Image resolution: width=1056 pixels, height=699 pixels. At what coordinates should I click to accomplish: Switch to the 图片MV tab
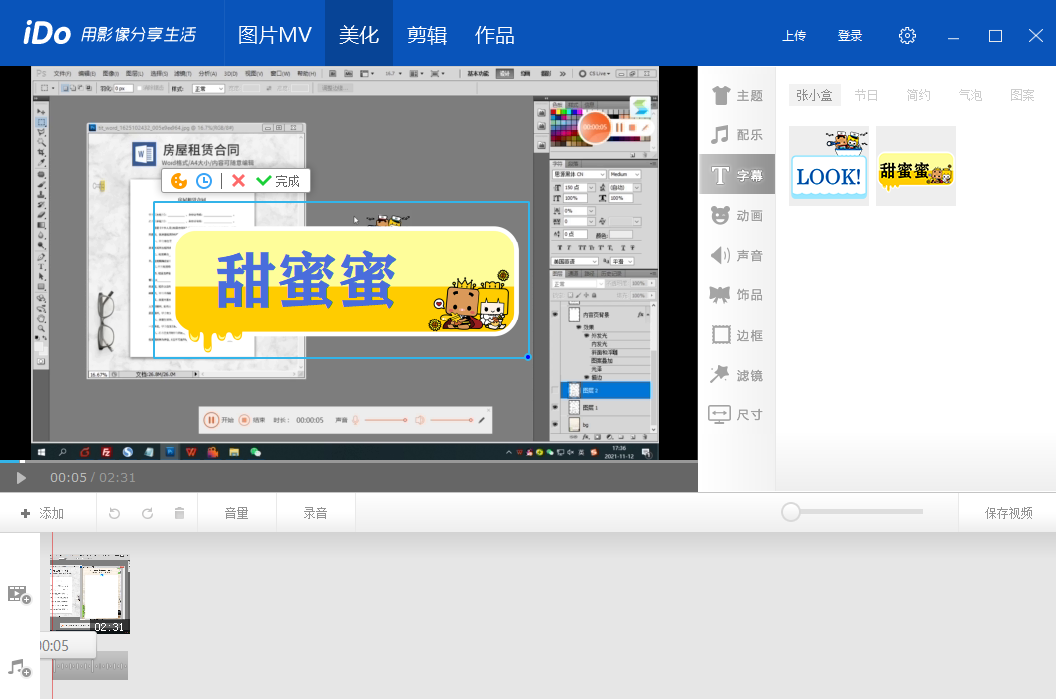pyautogui.click(x=275, y=35)
